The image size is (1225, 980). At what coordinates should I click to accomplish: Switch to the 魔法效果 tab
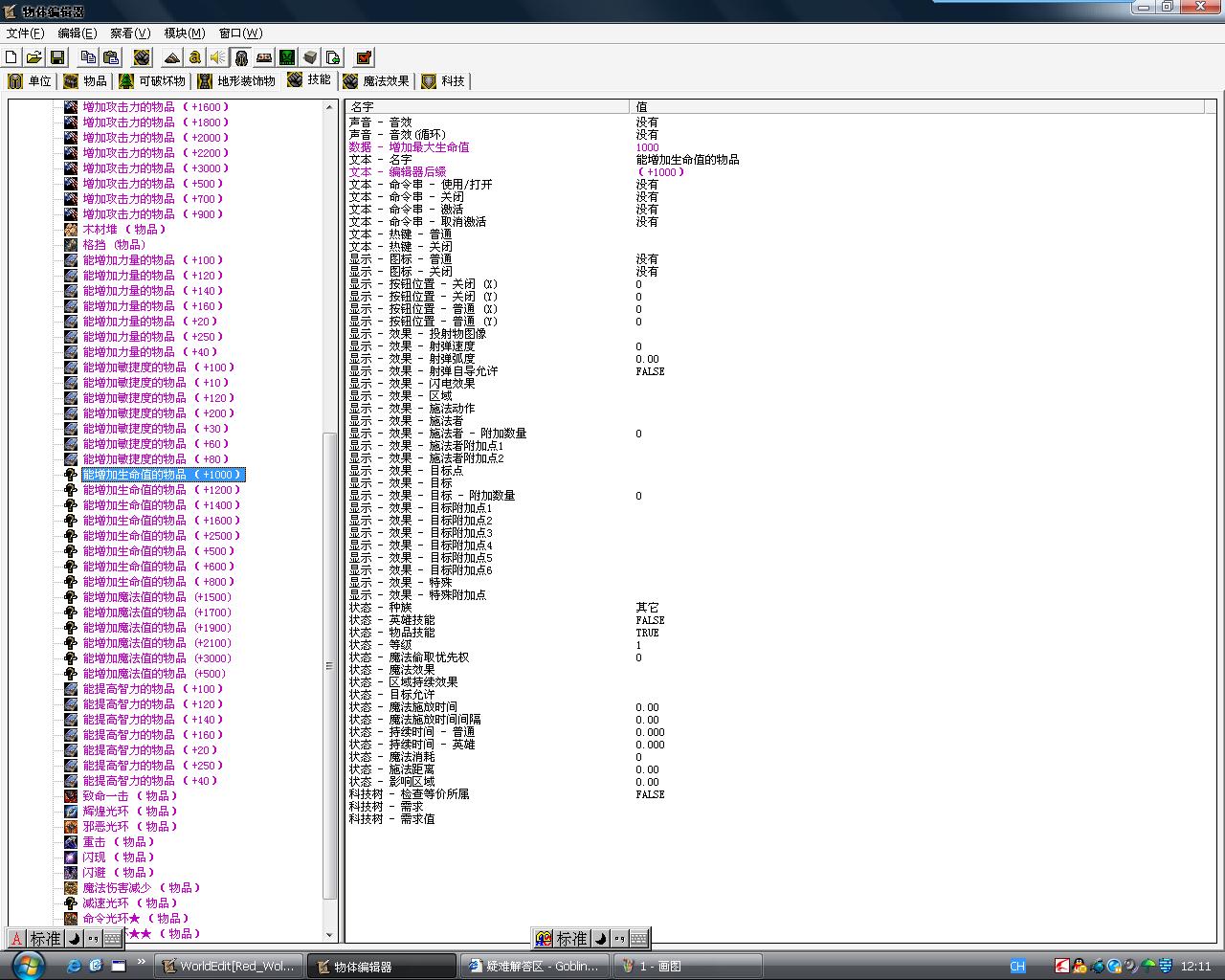(x=376, y=81)
